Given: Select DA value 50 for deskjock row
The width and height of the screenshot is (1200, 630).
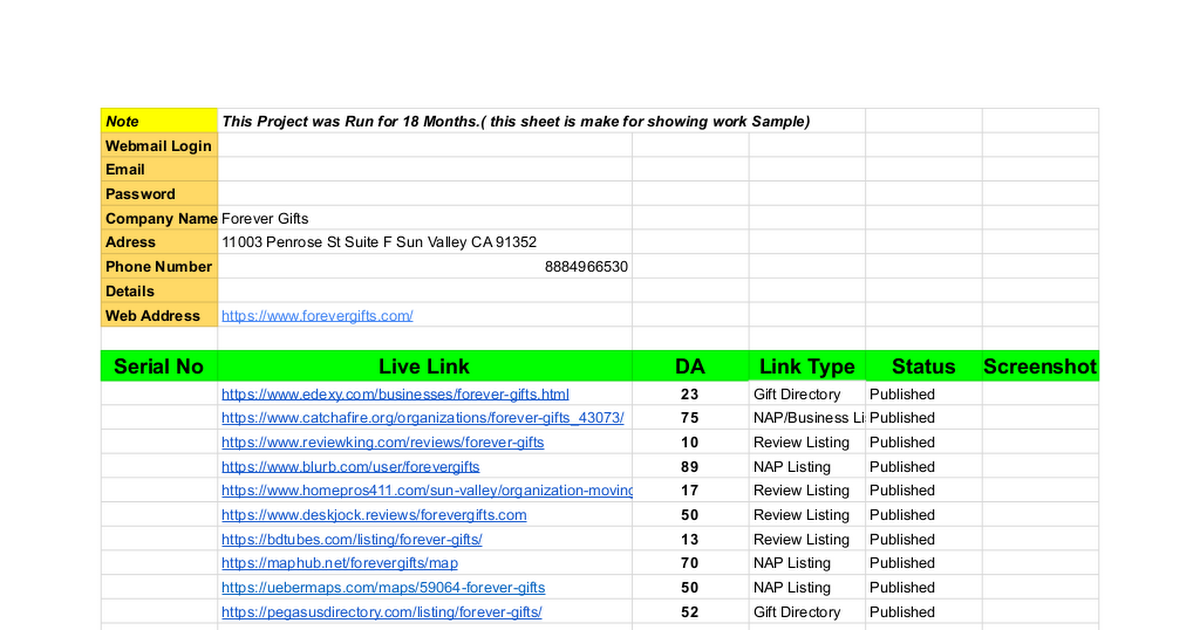Looking at the screenshot, I should pyautogui.click(x=690, y=515).
